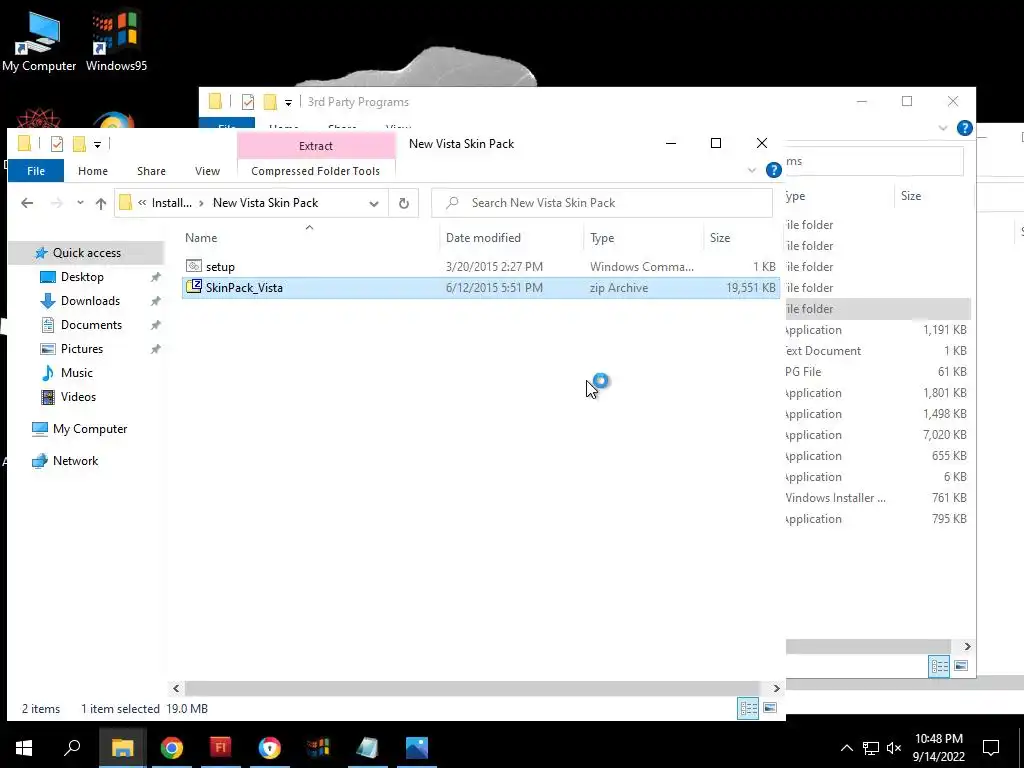
Task: Switch to Large icons view in front window
Action: click(770, 709)
